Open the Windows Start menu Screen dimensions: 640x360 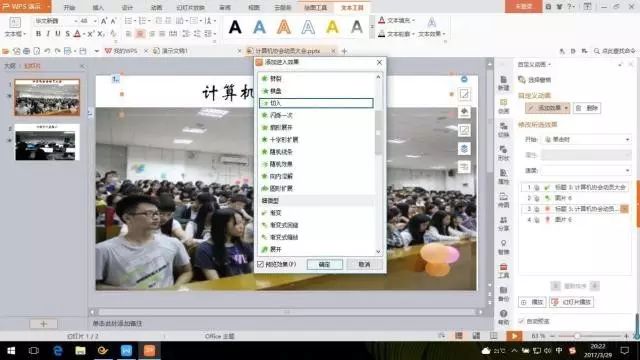coord(11,351)
